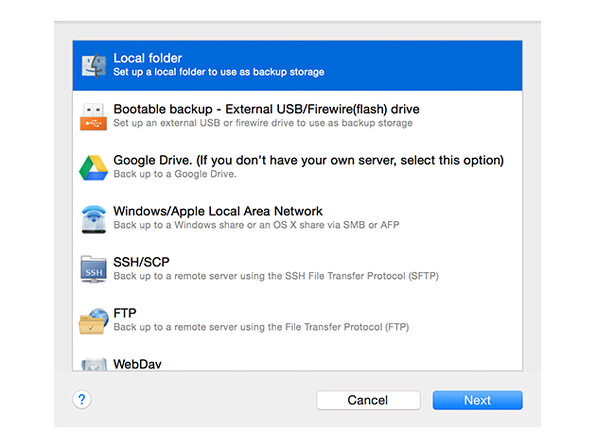Proceed with the Next button
The image size is (596, 447).
pyautogui.click(x=477, y=400)
